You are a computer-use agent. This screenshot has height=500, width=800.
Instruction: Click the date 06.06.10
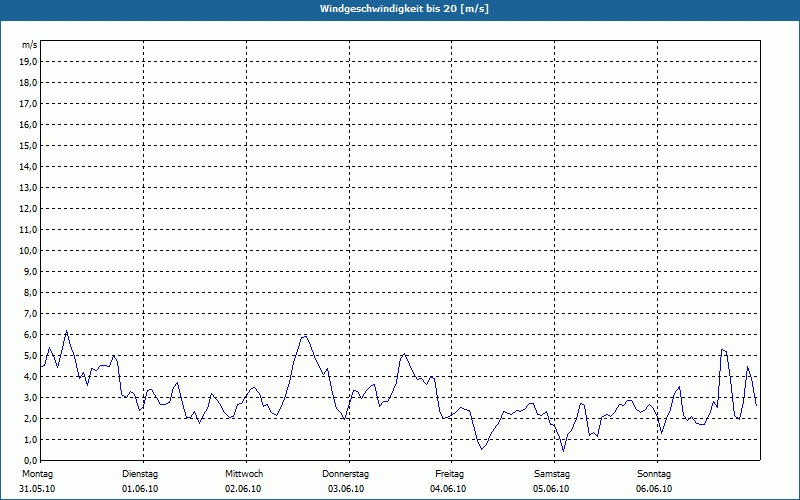(x=654, y=489)
